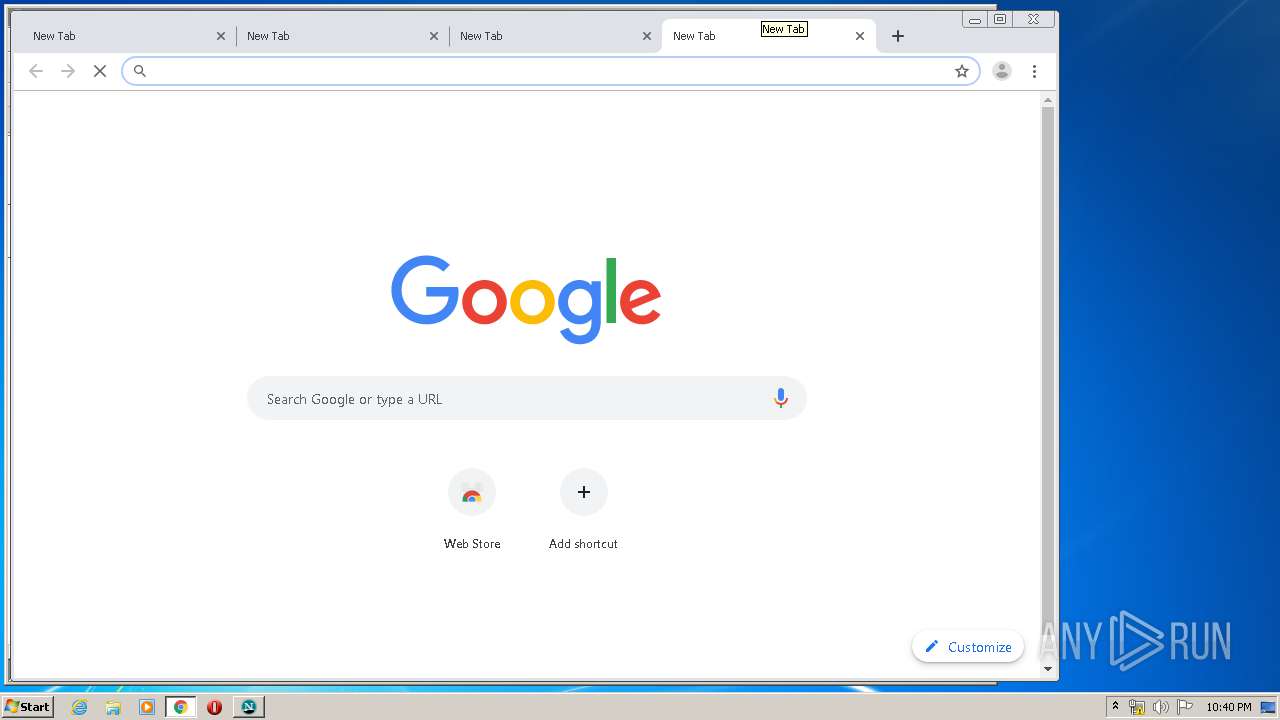Click the Web Store label text
Image resolution: width=1280 pixels, height=720 pixels.
(472, 544)
